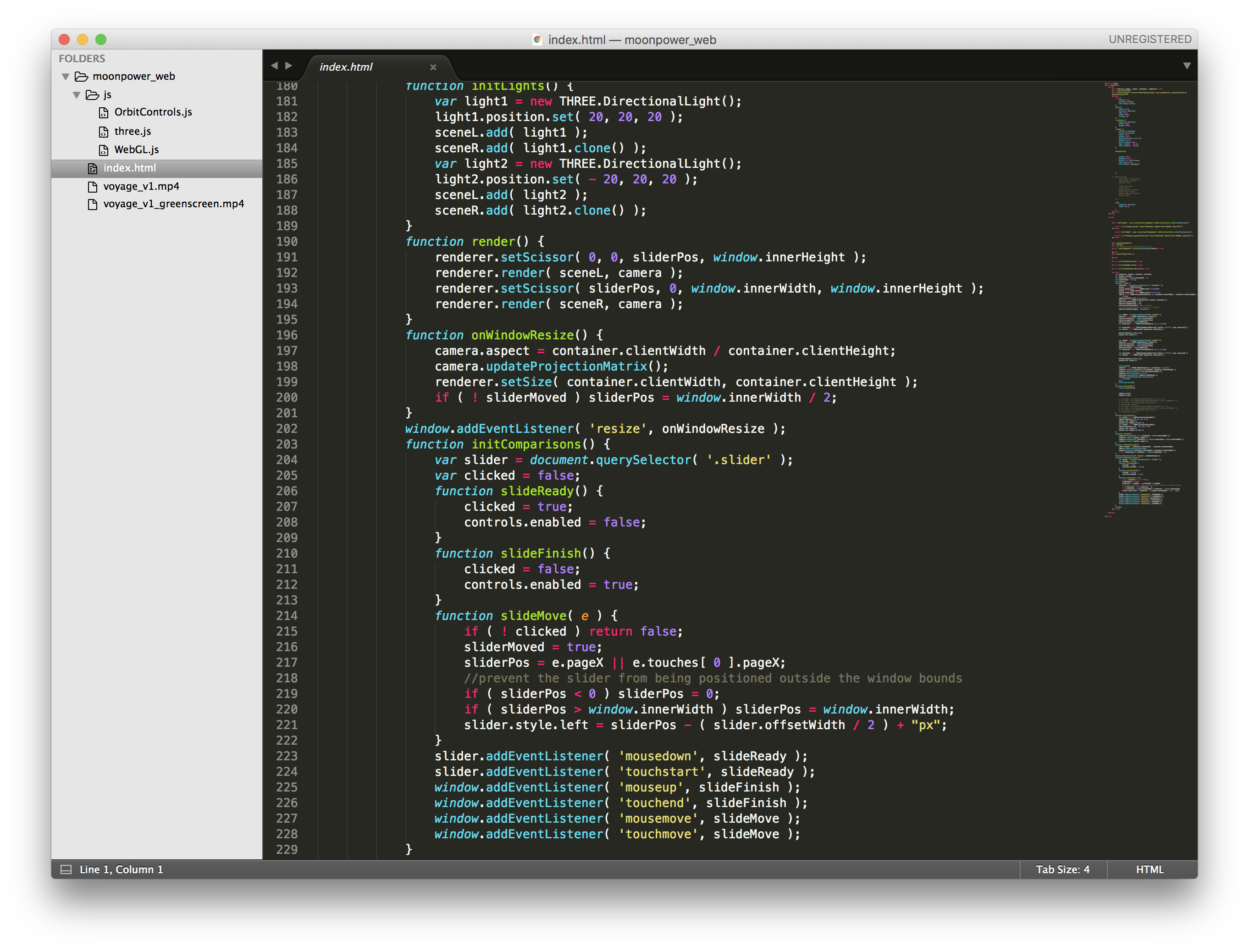Click the js folder icon in sidebar

[x=92, y=94]
